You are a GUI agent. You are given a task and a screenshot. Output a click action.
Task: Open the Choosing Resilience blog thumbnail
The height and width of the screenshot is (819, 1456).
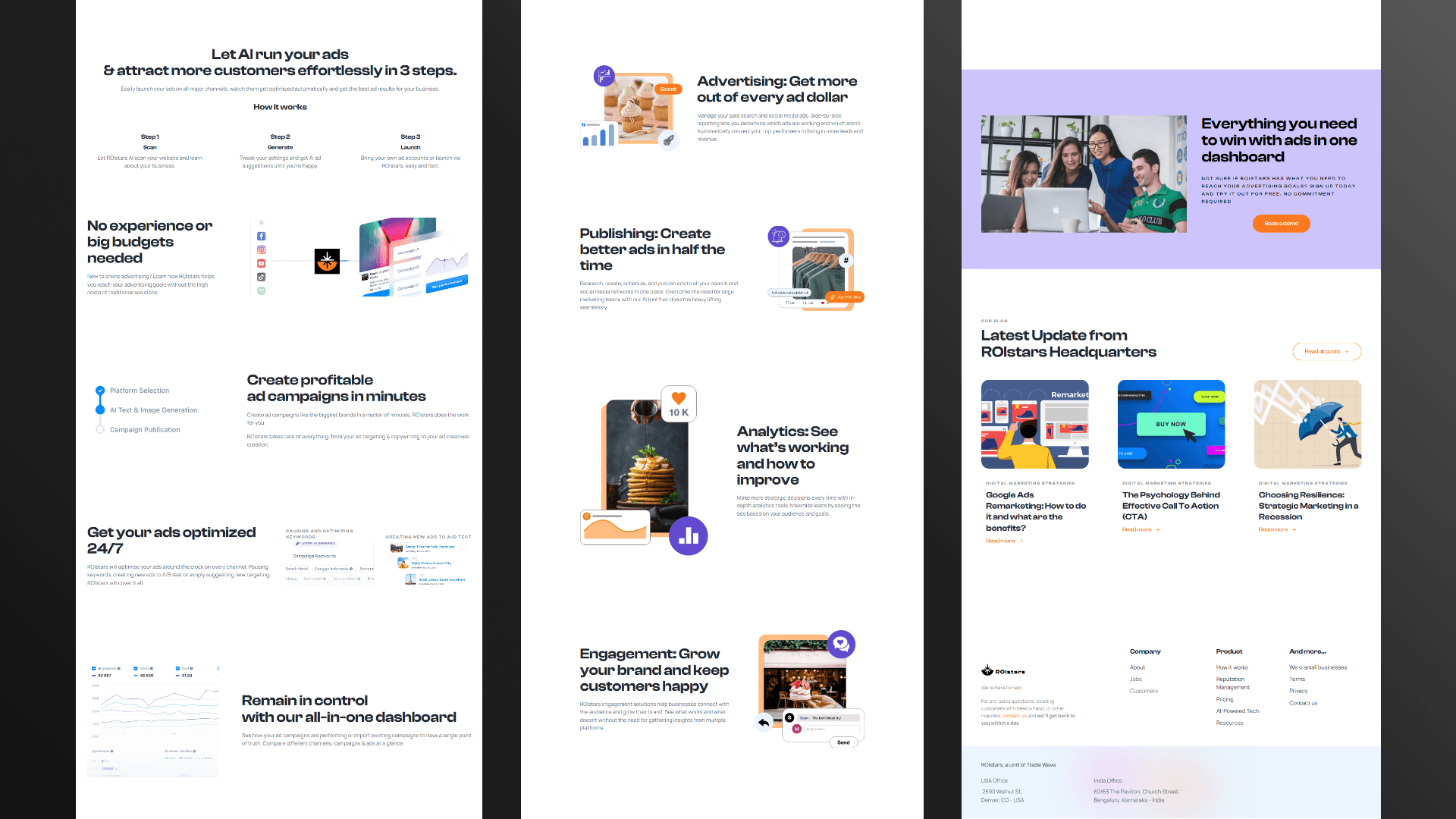coord(1307,424)
